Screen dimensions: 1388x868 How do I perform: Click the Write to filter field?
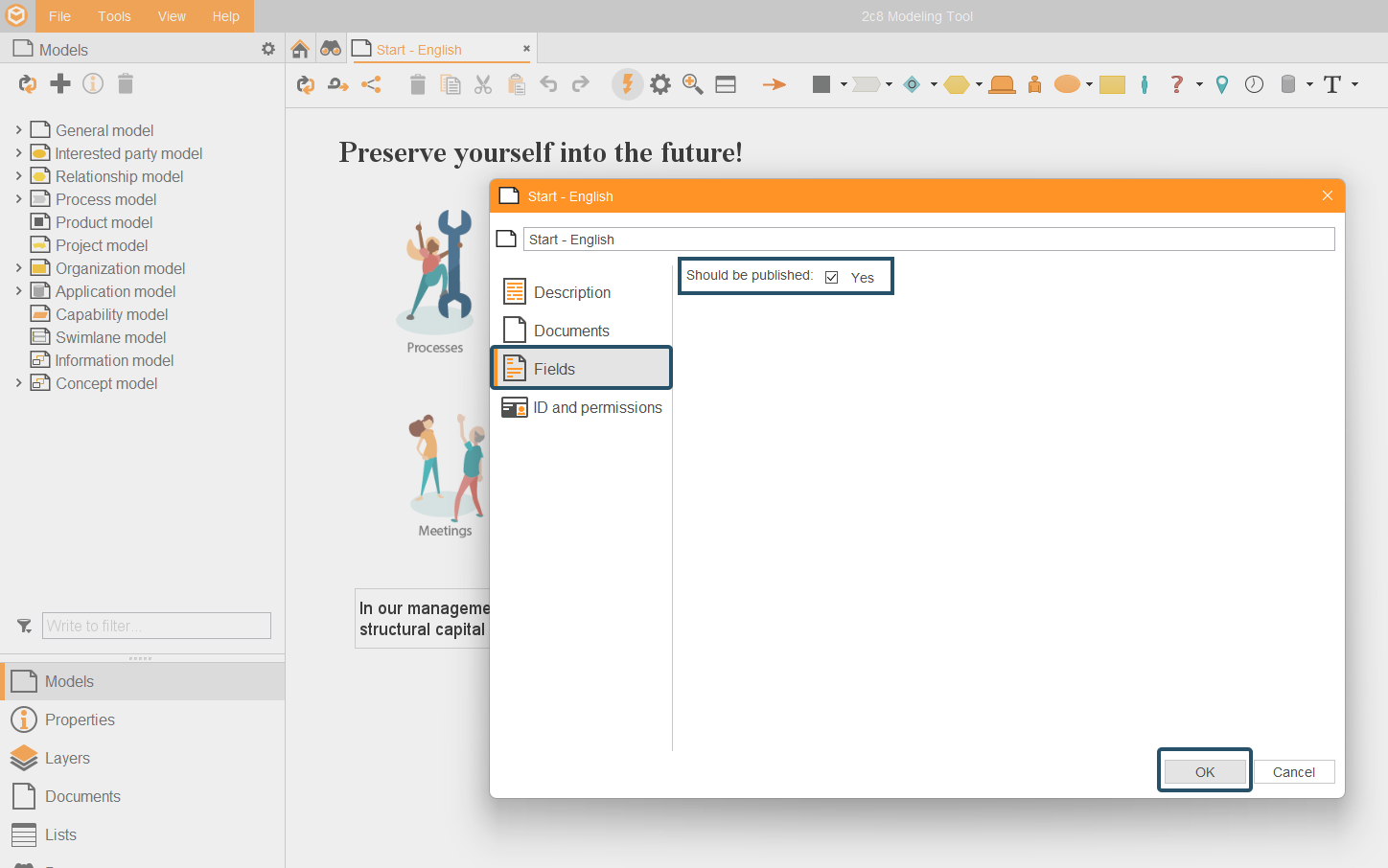pyautogui.click(x=156, y=626)
